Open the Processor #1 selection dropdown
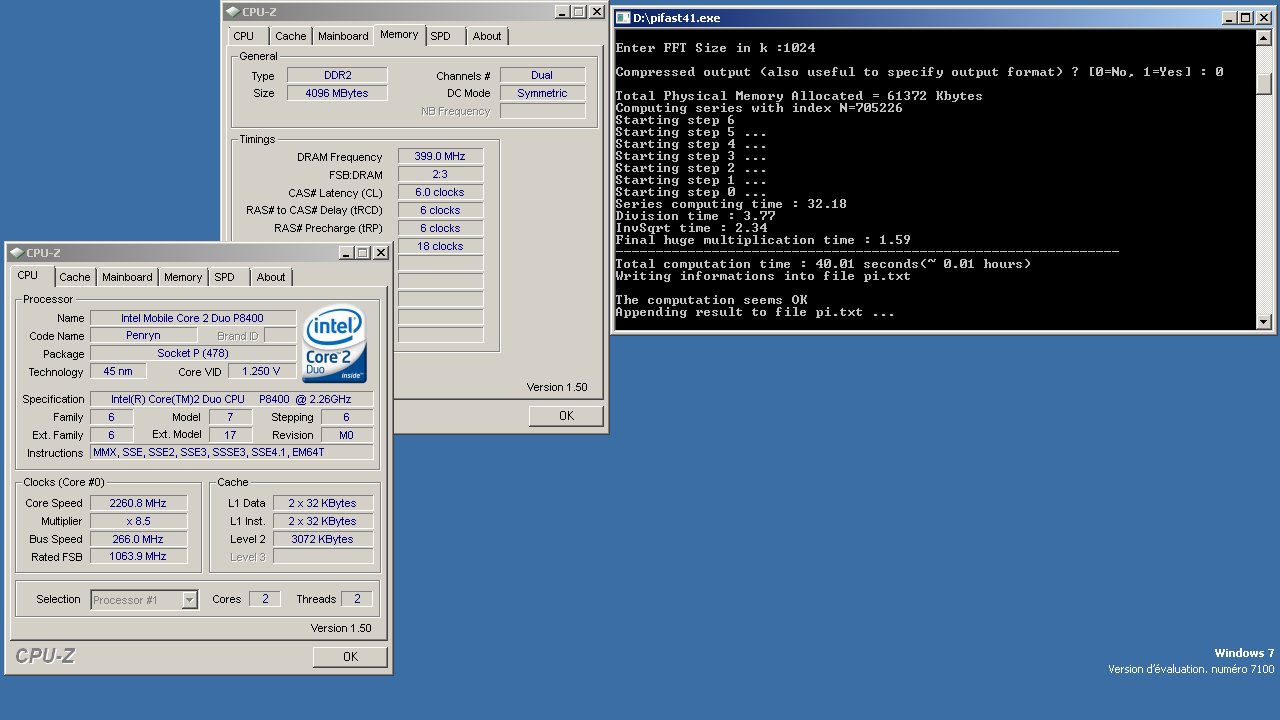 click(x=189, y=600)
